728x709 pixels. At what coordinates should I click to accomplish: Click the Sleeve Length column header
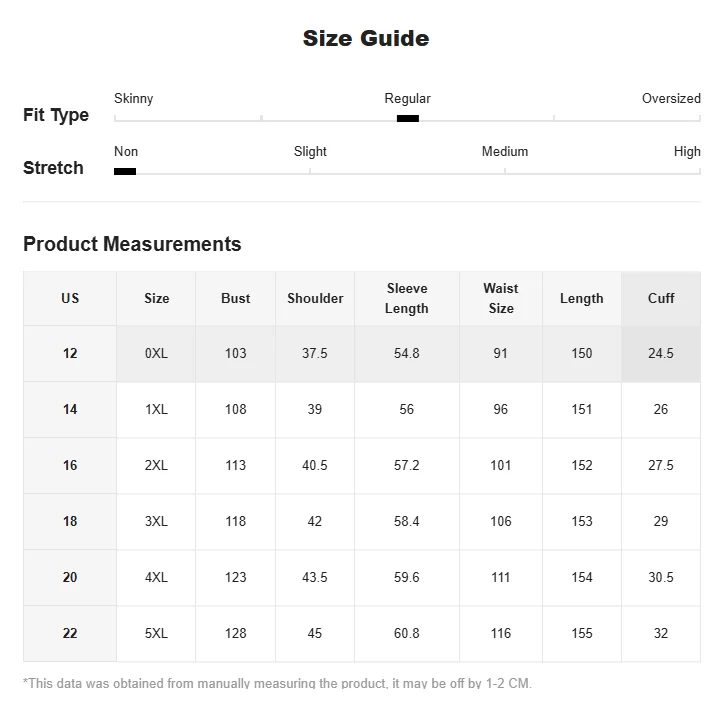(407, 298)
